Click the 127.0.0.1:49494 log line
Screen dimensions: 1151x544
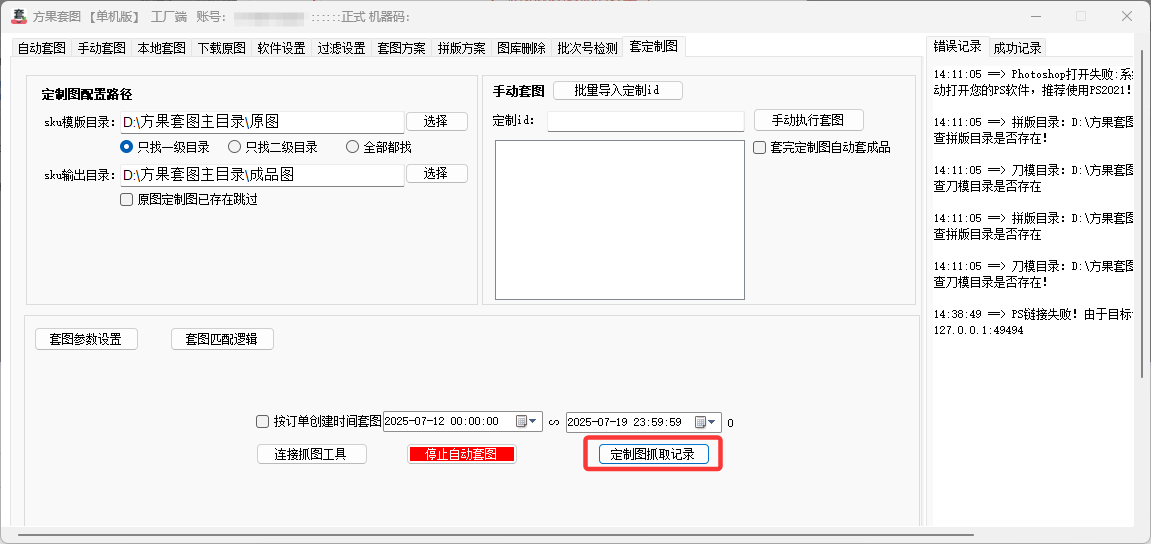(978, 330)
